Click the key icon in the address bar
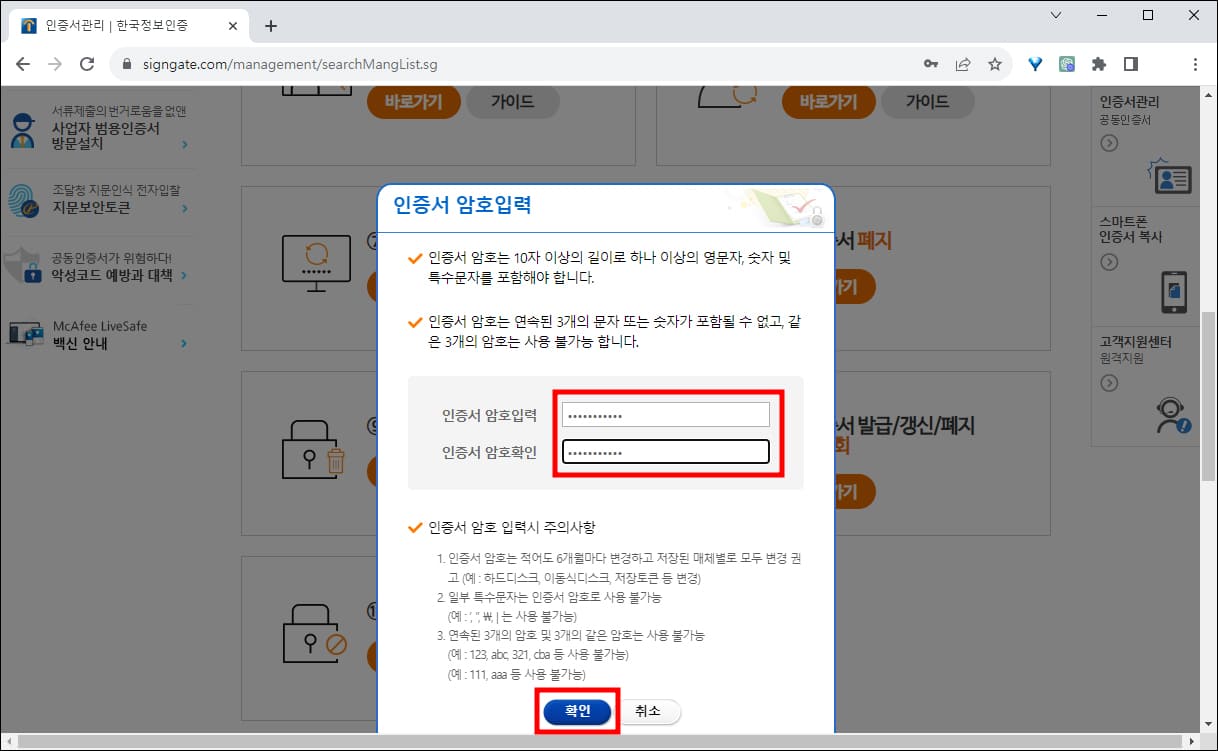This screenshot has width=1218, height=751. [x=930, y=62]
